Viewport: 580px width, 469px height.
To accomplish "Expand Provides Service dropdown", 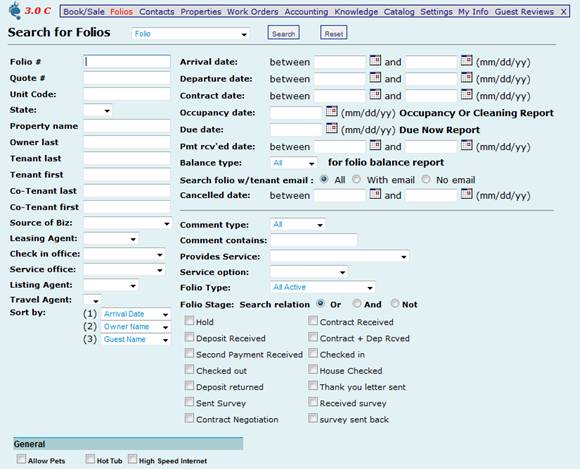I will coord(340,257).
